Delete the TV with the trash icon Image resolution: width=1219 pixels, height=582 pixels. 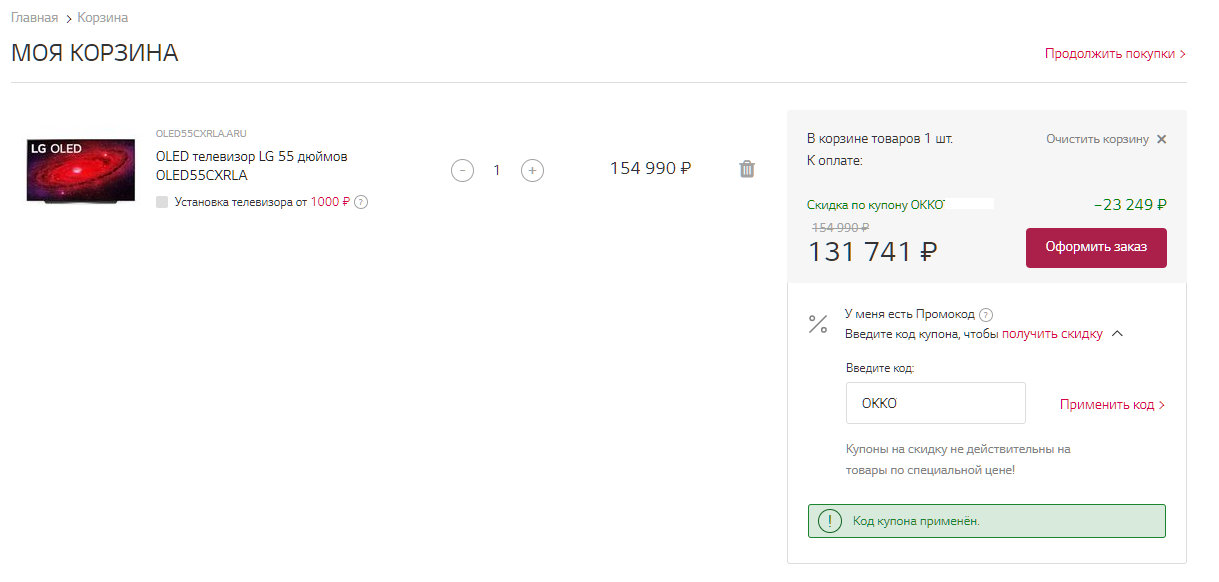pos(746,169)
